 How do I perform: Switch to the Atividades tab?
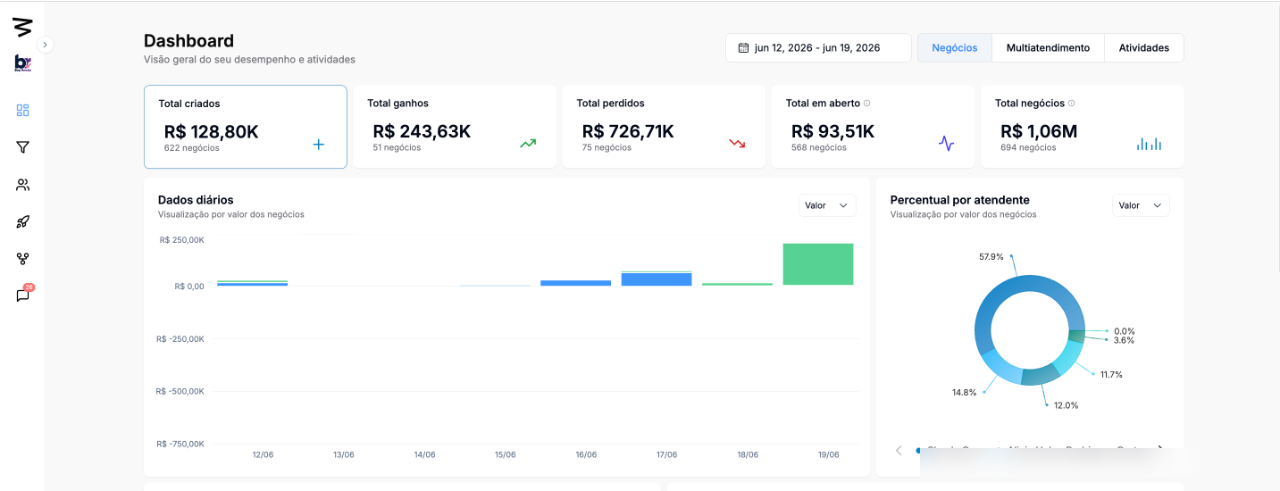[x=1144, y=48]
